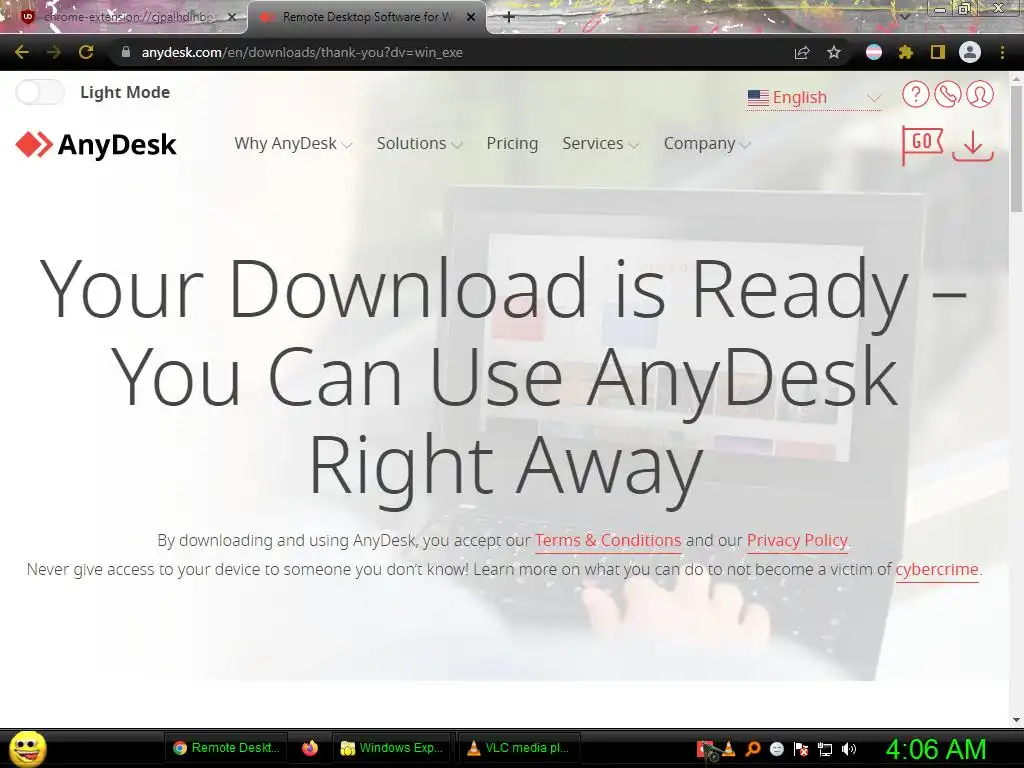Click the lock icon in address bar
Image resolution: width=1024 pixels, height=768 pixels.
point(126,52)
